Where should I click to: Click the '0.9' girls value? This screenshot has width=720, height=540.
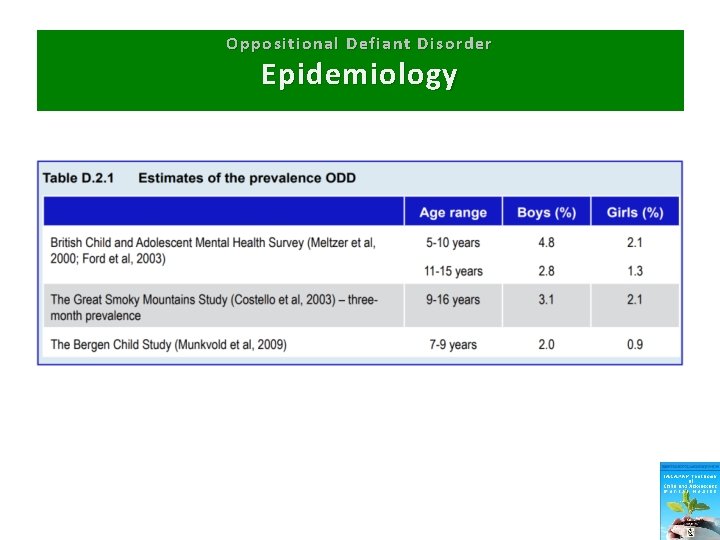635,344
